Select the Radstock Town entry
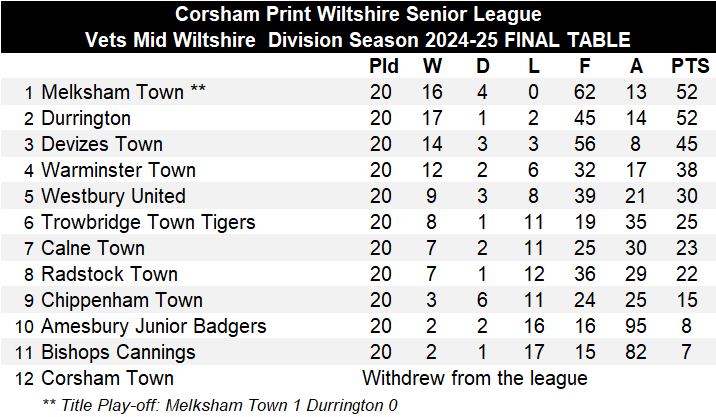The width and height of the screenshot is (716, 417). pos(108,274)
